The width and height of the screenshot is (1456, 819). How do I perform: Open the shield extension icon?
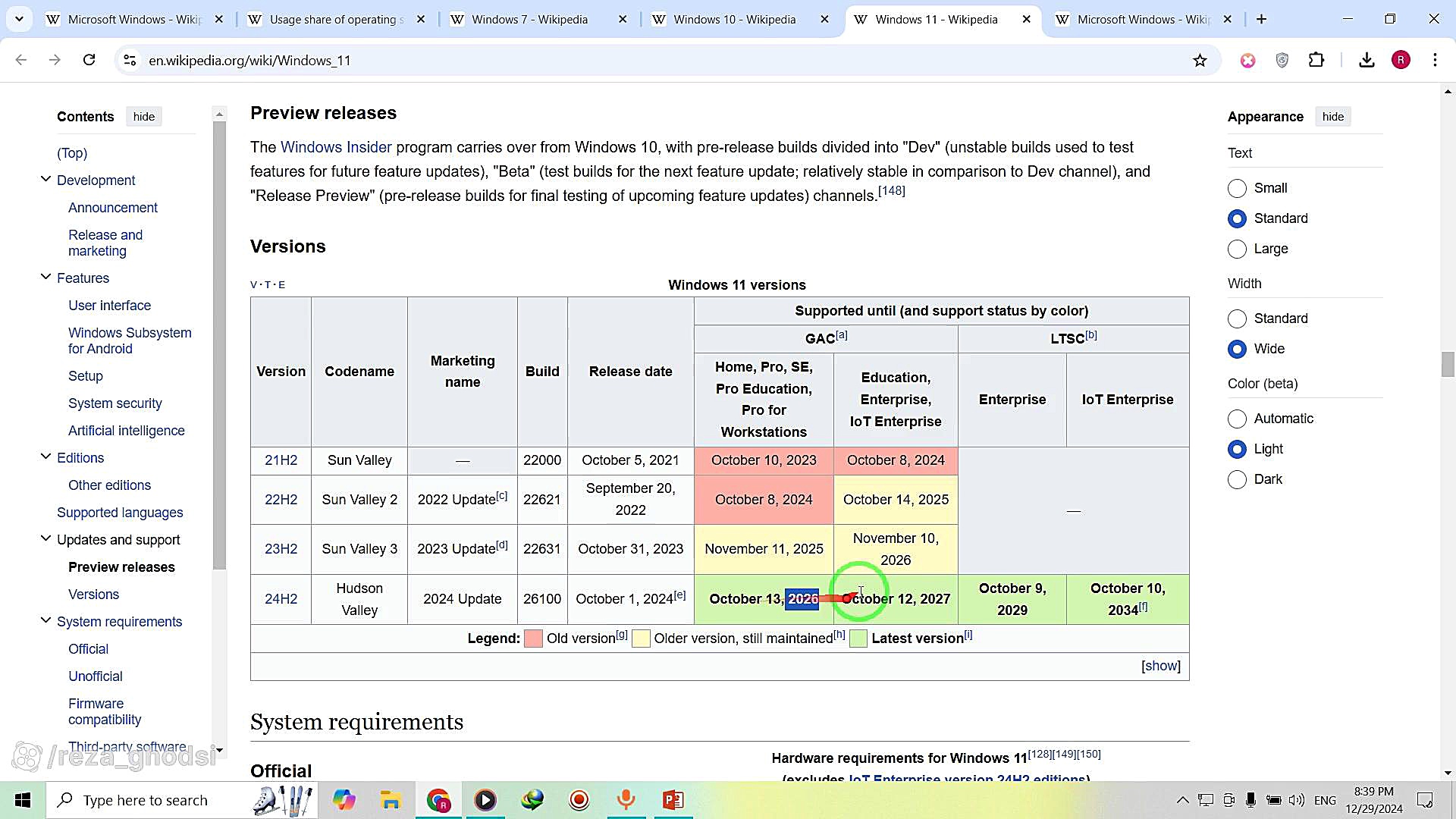(1282, 60)
